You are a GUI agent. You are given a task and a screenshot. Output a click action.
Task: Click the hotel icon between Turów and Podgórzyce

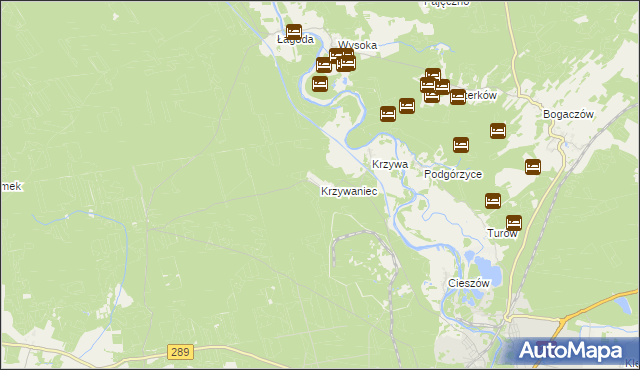coord(493,201)
